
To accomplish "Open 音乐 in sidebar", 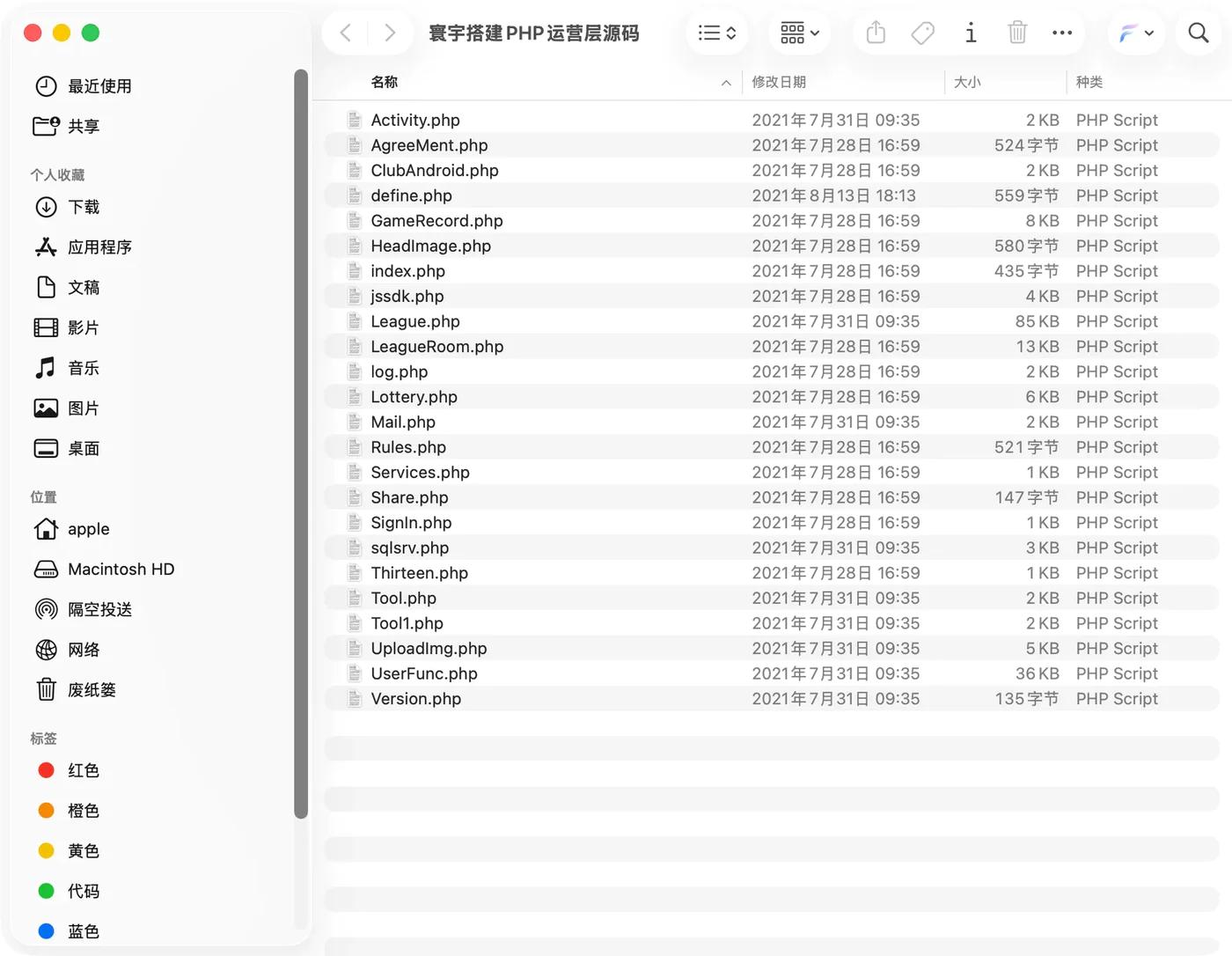I will click(x=67, y=368).
